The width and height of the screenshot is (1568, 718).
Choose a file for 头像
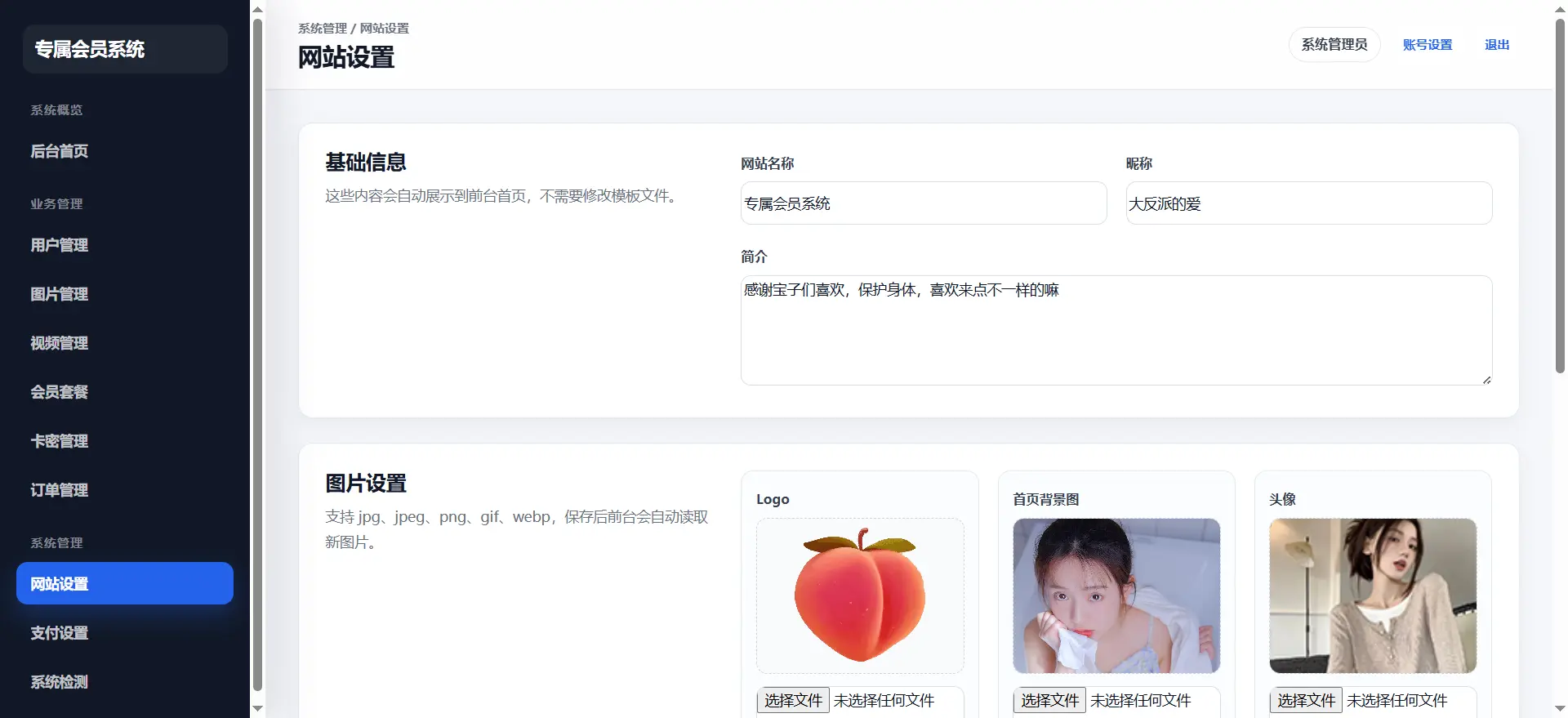click(x=1306, y=700)
